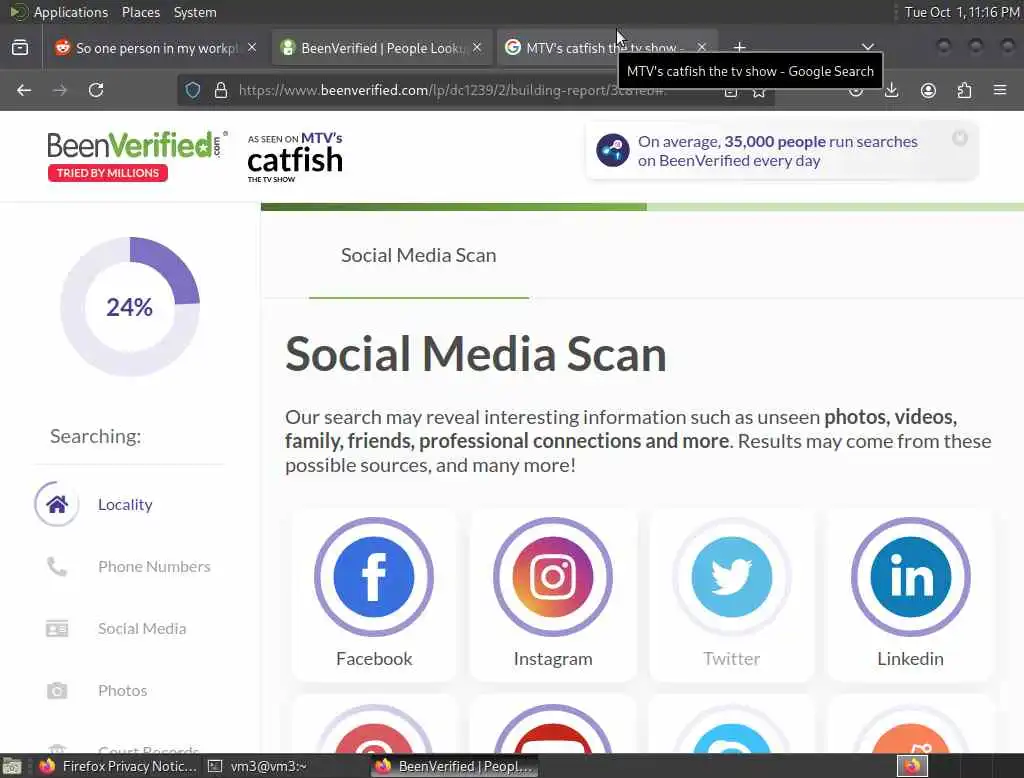Select the Social Media Scan step tab
1024x778 pixels.
click(419, 255)
